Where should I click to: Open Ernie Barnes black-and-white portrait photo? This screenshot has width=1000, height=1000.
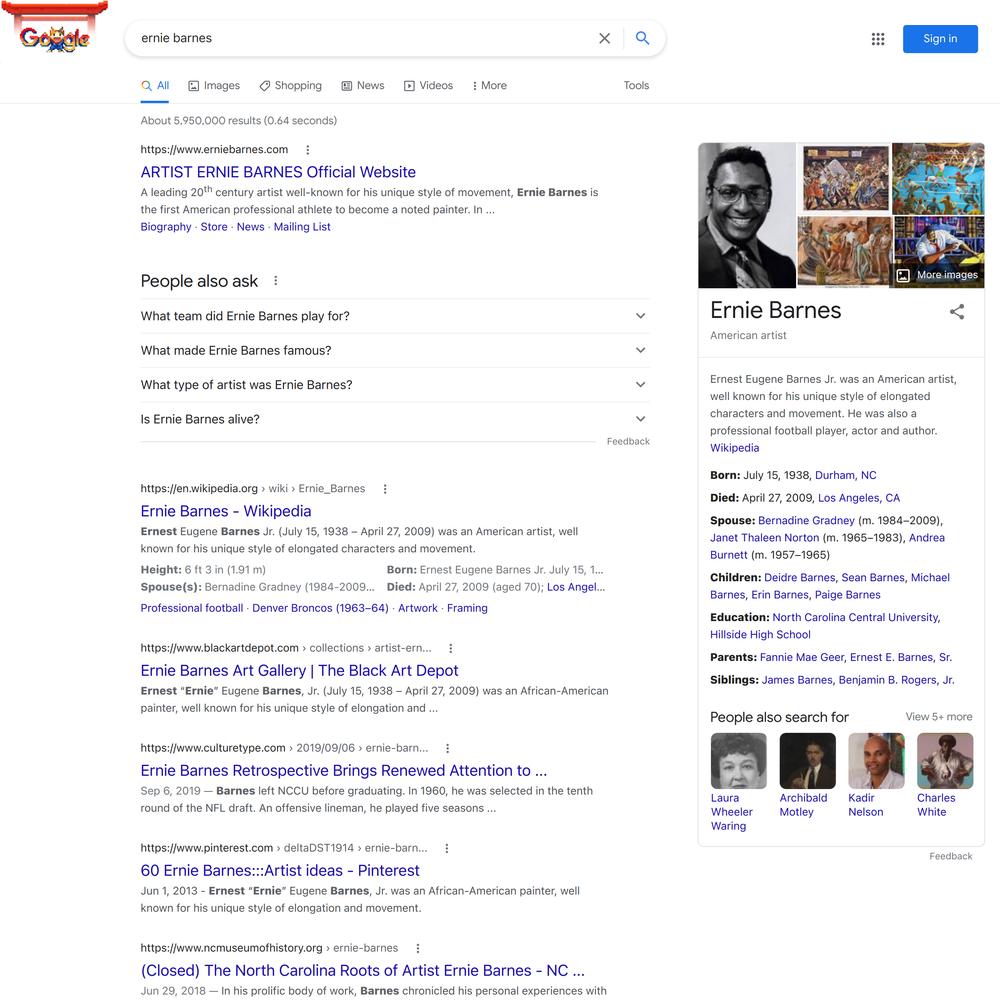(747, 216)
